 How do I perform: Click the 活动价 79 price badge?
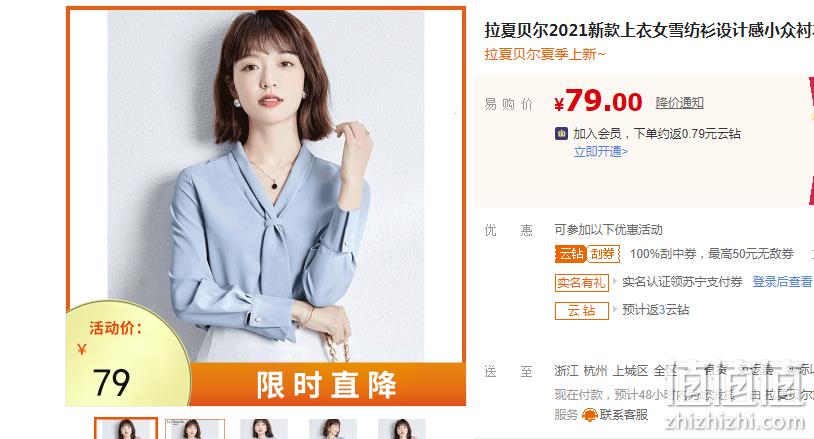(x=122, y=358)
